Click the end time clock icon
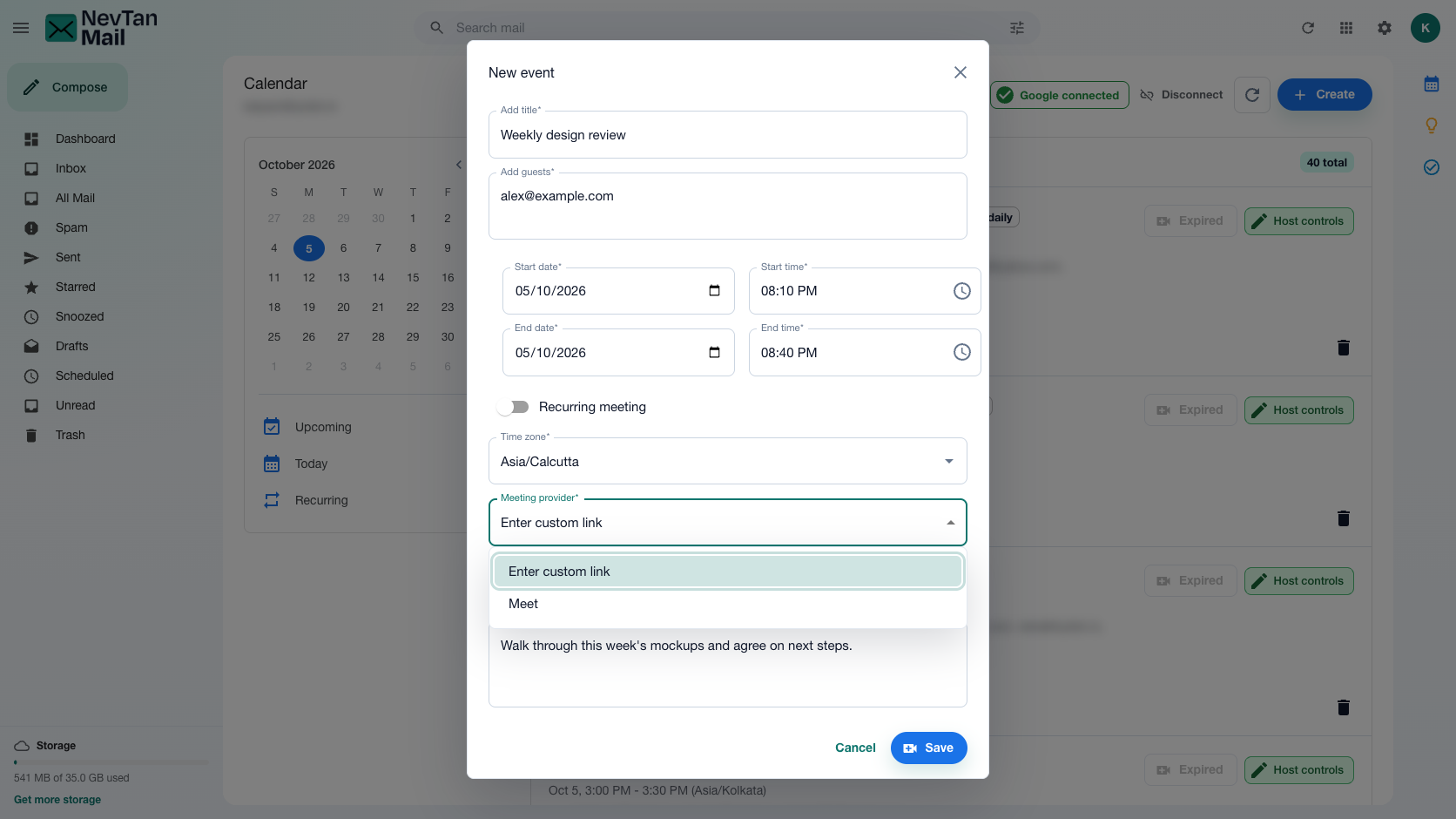This screenshot has height=819, width=1456. [x=961, y=353]
